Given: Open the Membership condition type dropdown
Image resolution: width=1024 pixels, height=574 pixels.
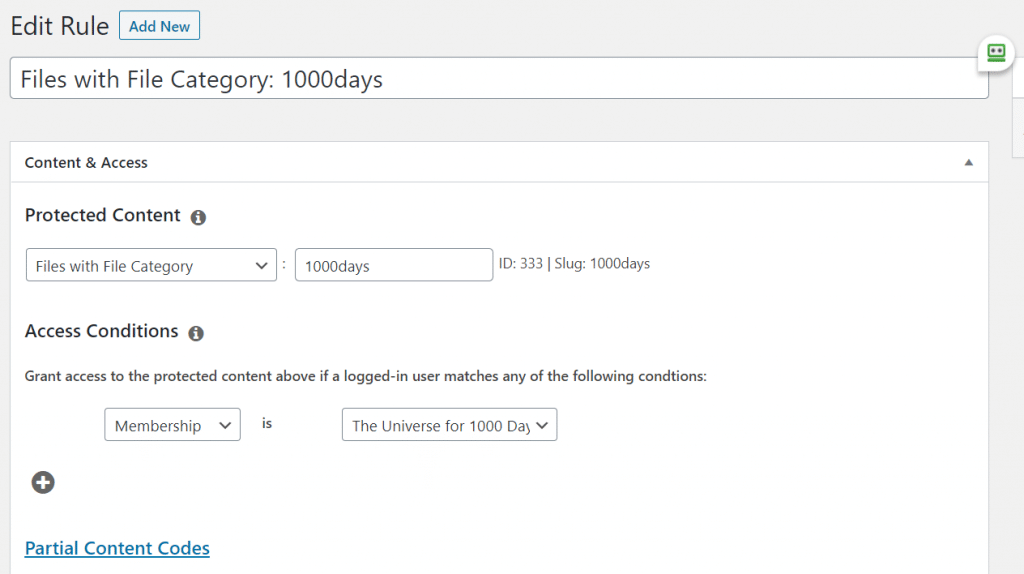Looking at the screenshot, I should tap(172, 426).
